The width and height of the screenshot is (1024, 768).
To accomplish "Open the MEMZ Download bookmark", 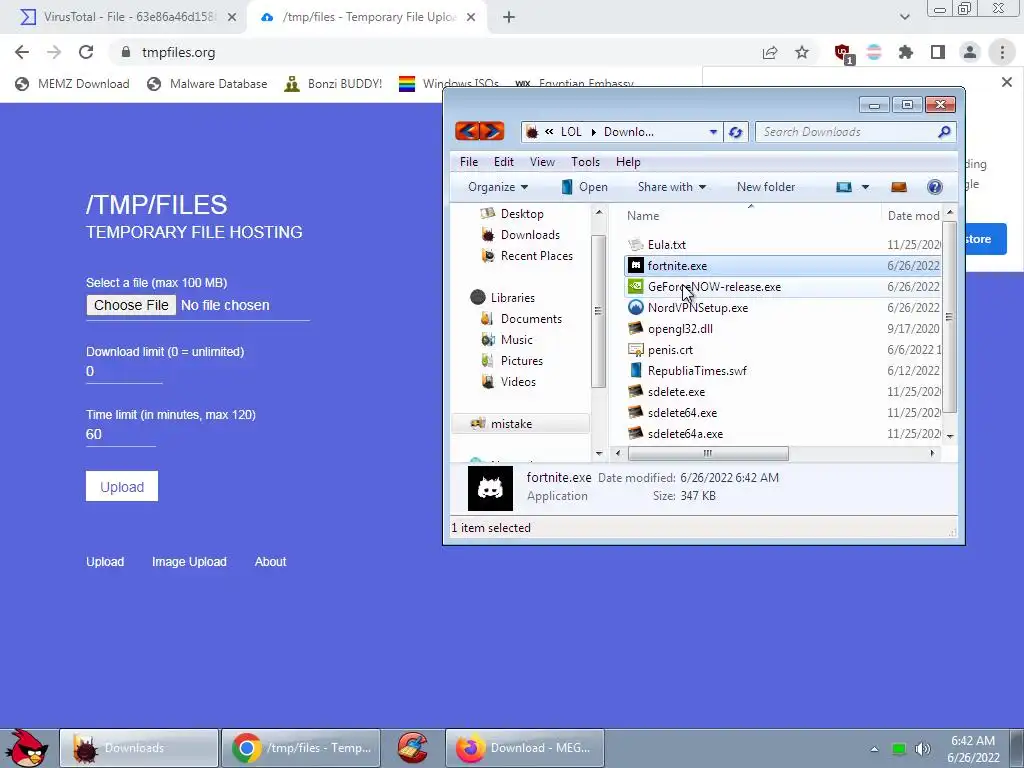I will pos(72,84).
